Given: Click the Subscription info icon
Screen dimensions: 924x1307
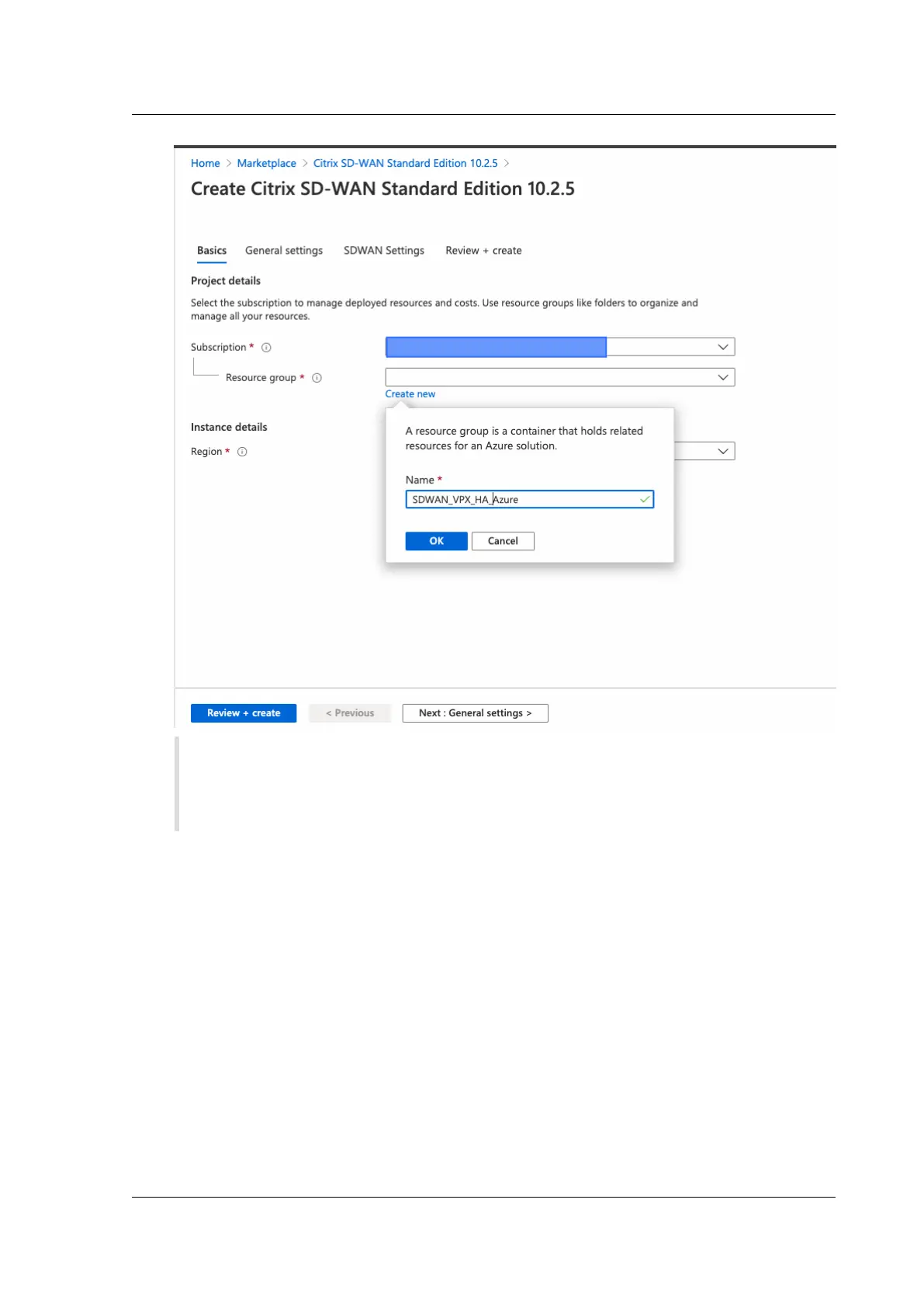Looking at the screenshot, I should (266, 348).
